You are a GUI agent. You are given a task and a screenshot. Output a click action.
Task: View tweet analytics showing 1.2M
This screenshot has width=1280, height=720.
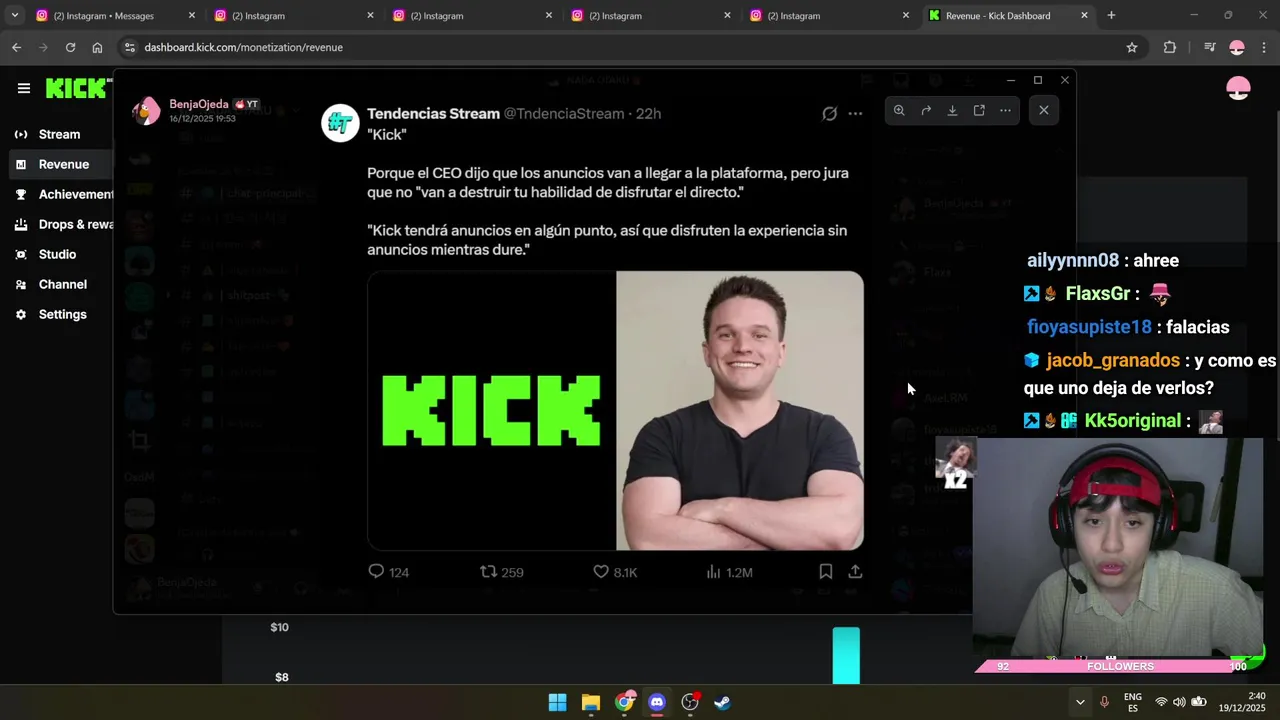tap(729, 572)
